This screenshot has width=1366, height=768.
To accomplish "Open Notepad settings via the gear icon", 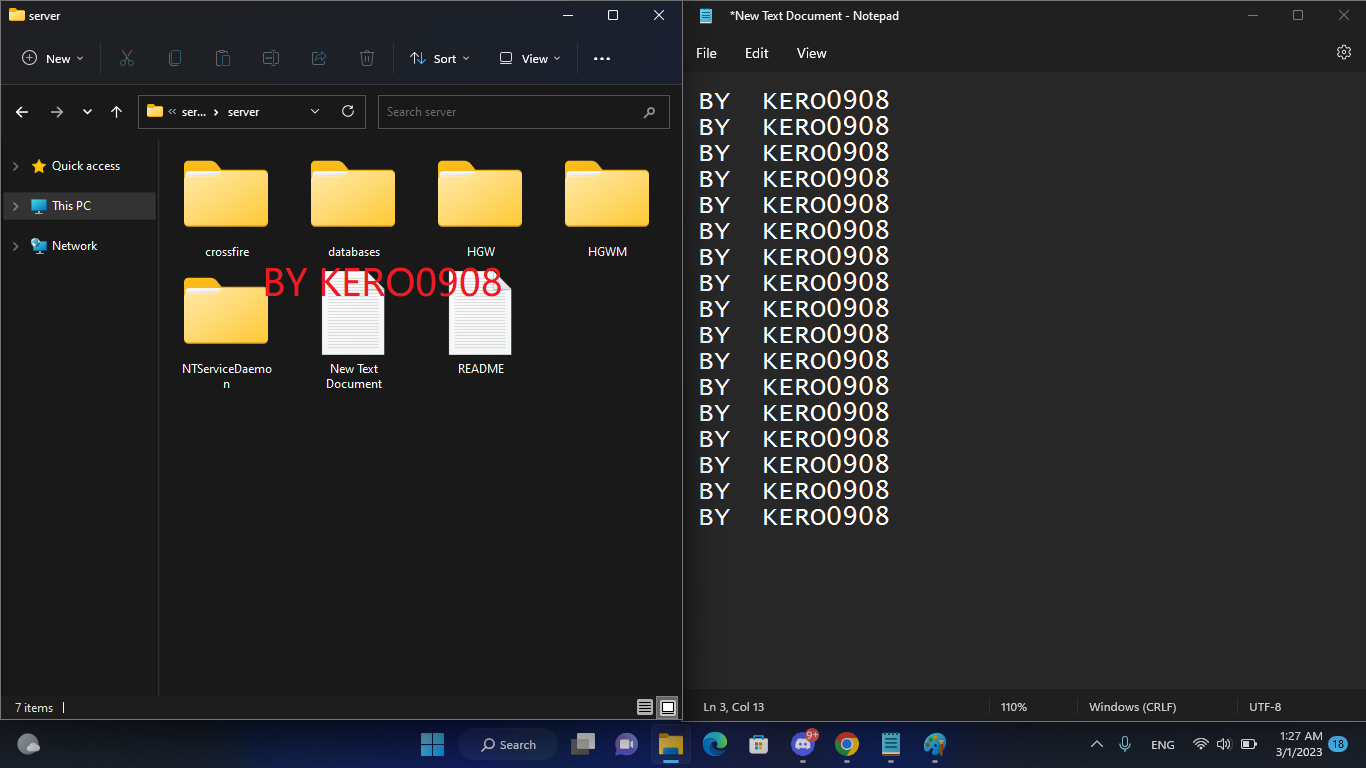I will [1343, 51].
